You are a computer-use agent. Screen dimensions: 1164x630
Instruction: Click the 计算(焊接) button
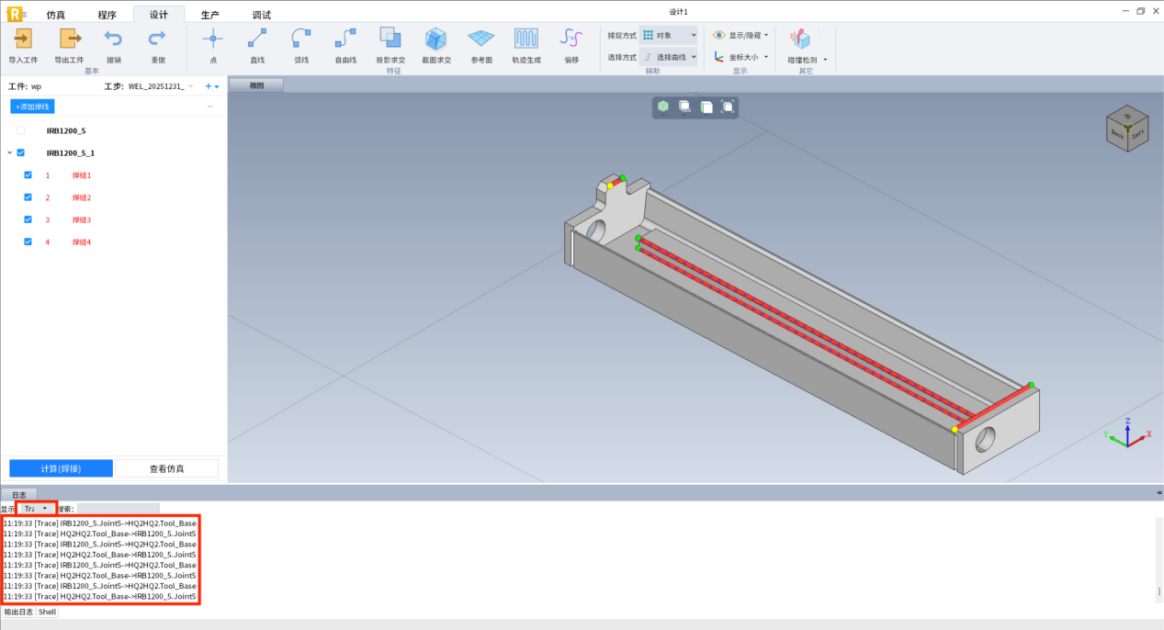point(61,468)
